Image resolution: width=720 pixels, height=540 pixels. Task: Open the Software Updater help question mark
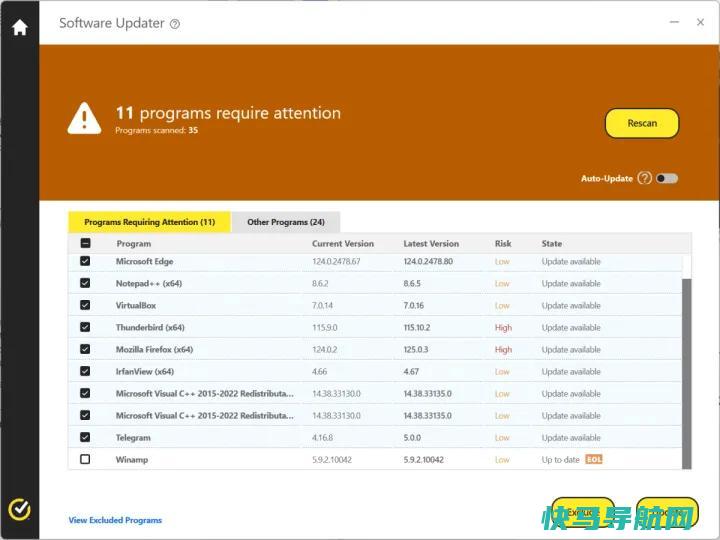click(175, 24)
